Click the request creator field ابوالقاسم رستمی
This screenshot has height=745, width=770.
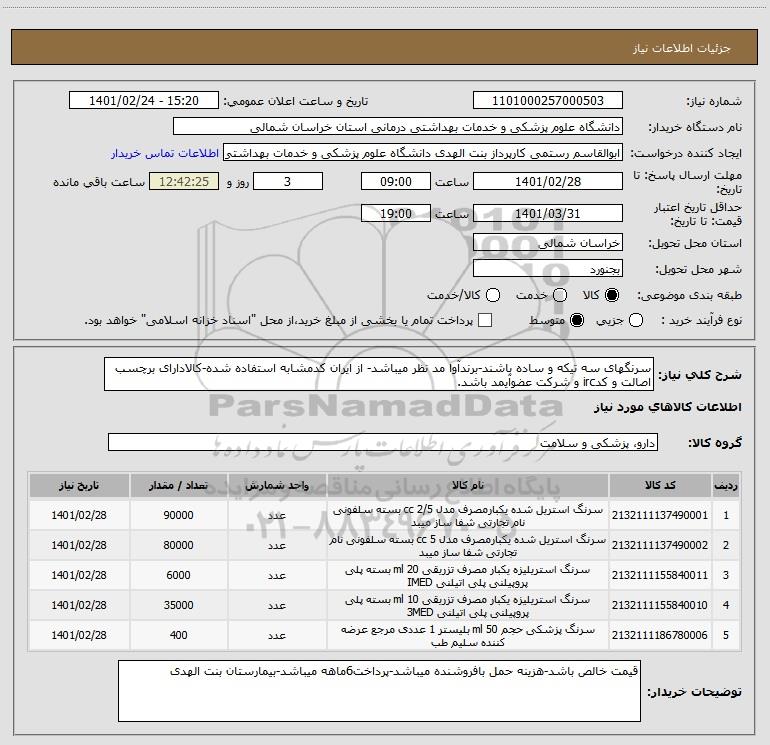coord(423,153)
